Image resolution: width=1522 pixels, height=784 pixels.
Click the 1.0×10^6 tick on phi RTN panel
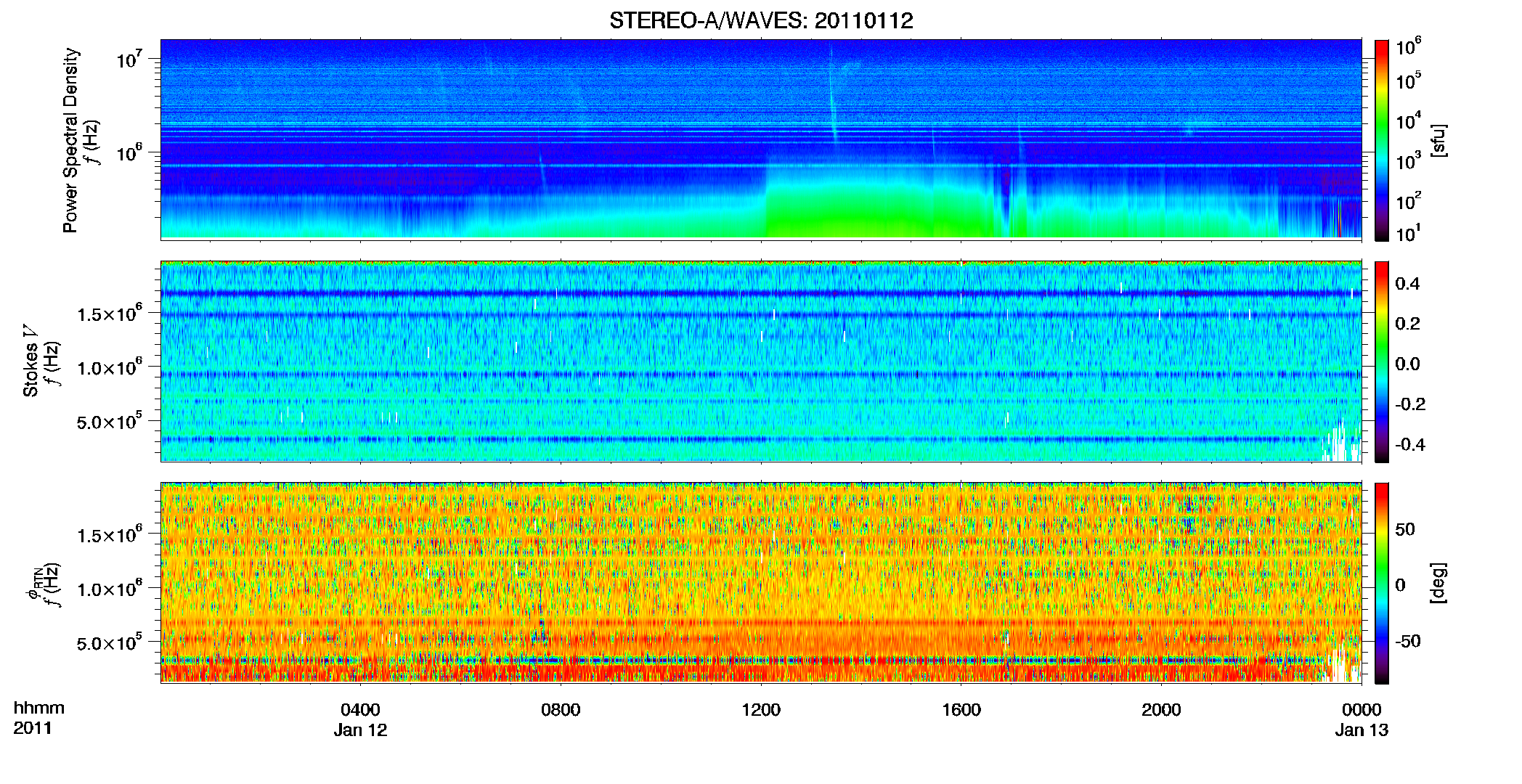110,588
